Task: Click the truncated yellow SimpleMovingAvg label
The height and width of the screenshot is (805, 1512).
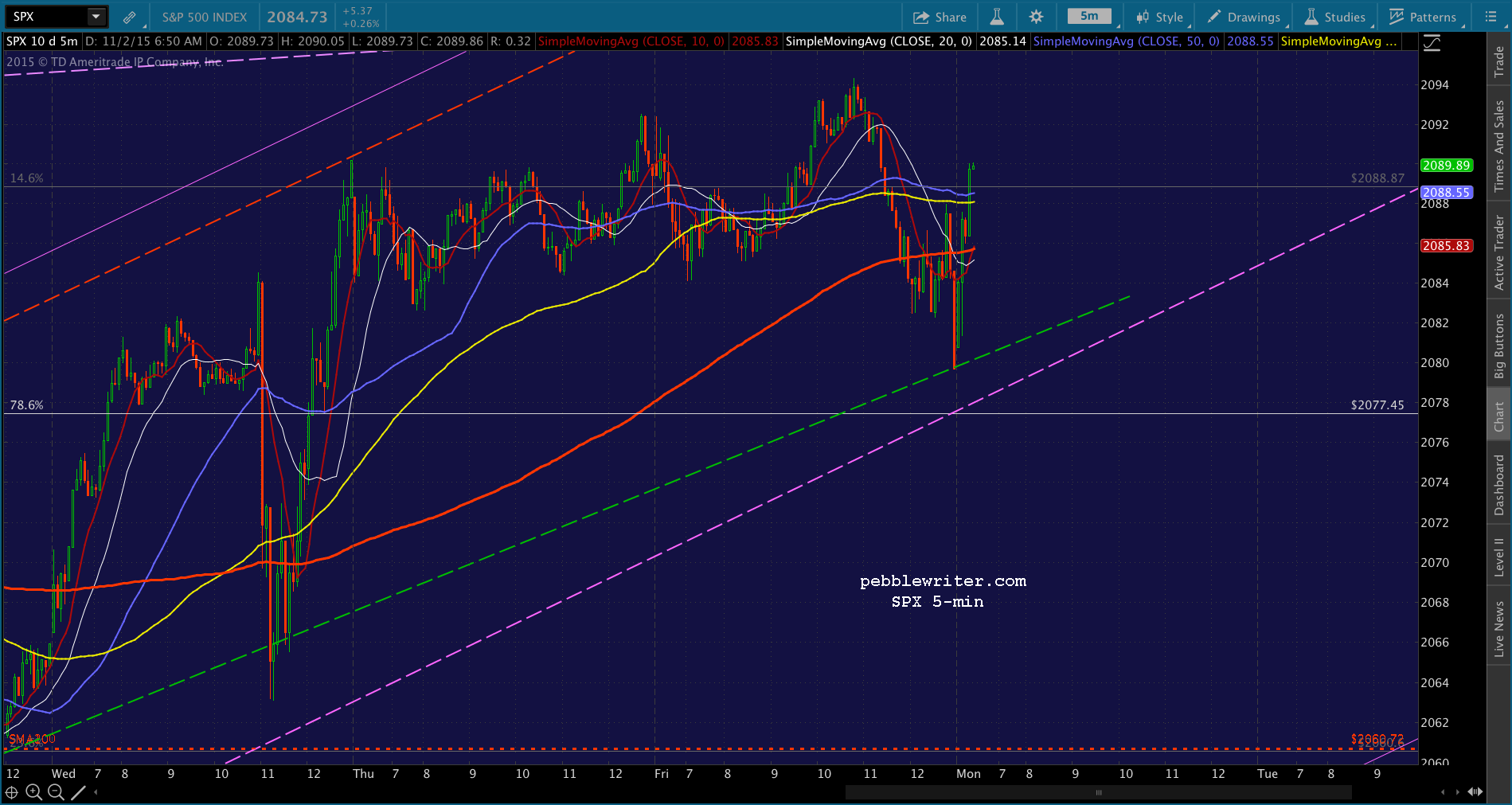Action: click(1338, 41)
